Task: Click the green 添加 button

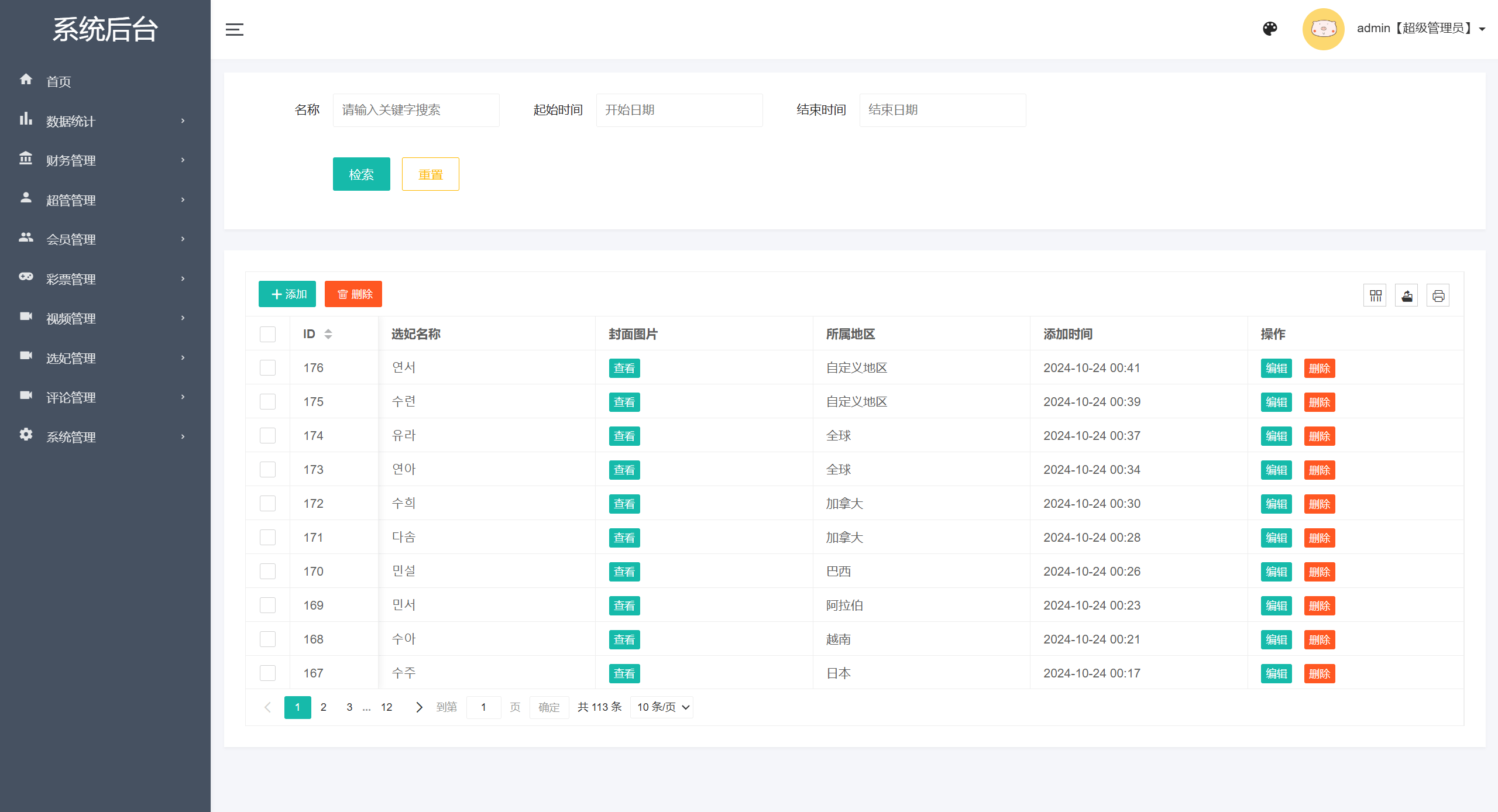Action: coord(287,294)
